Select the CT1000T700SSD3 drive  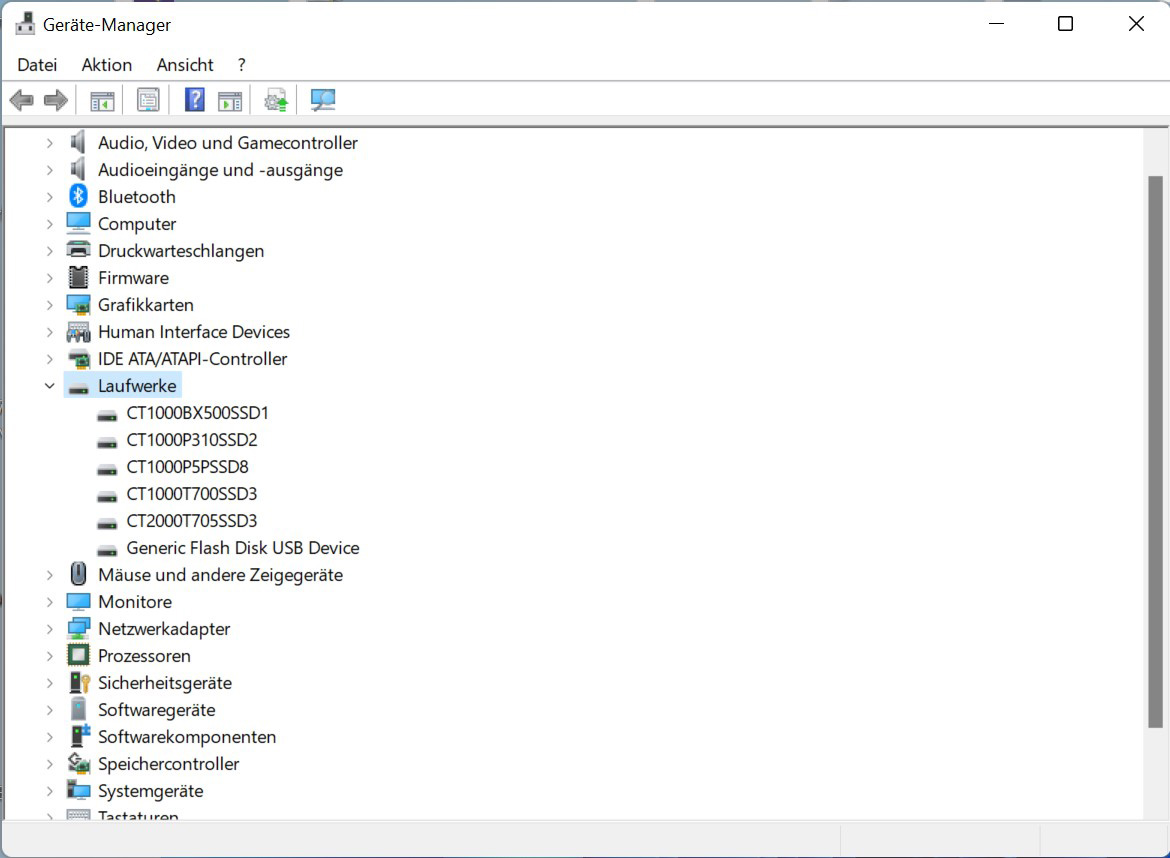pos(192,494)
